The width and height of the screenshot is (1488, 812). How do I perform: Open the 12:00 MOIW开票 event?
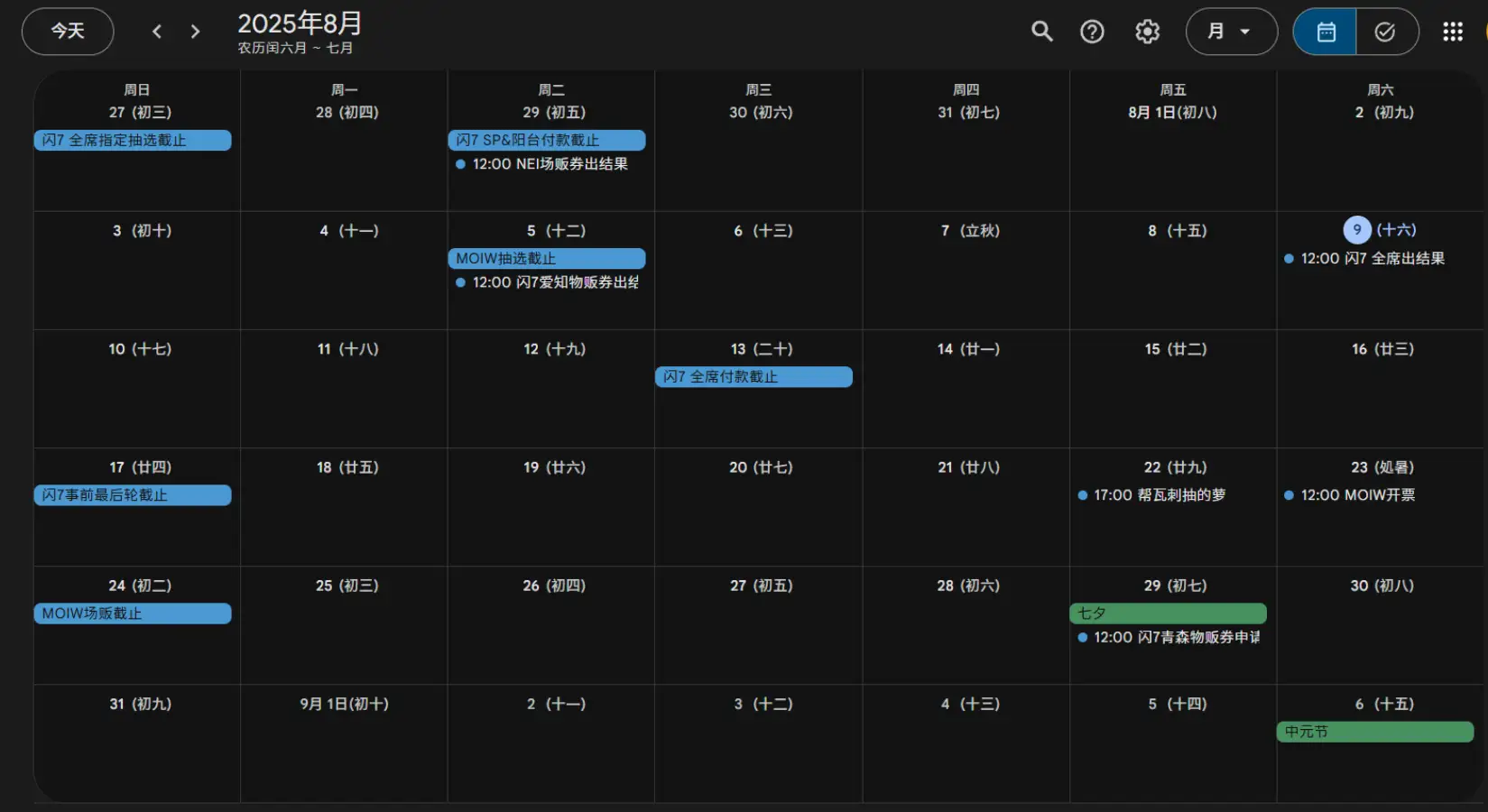click(x=1356, y=495)
